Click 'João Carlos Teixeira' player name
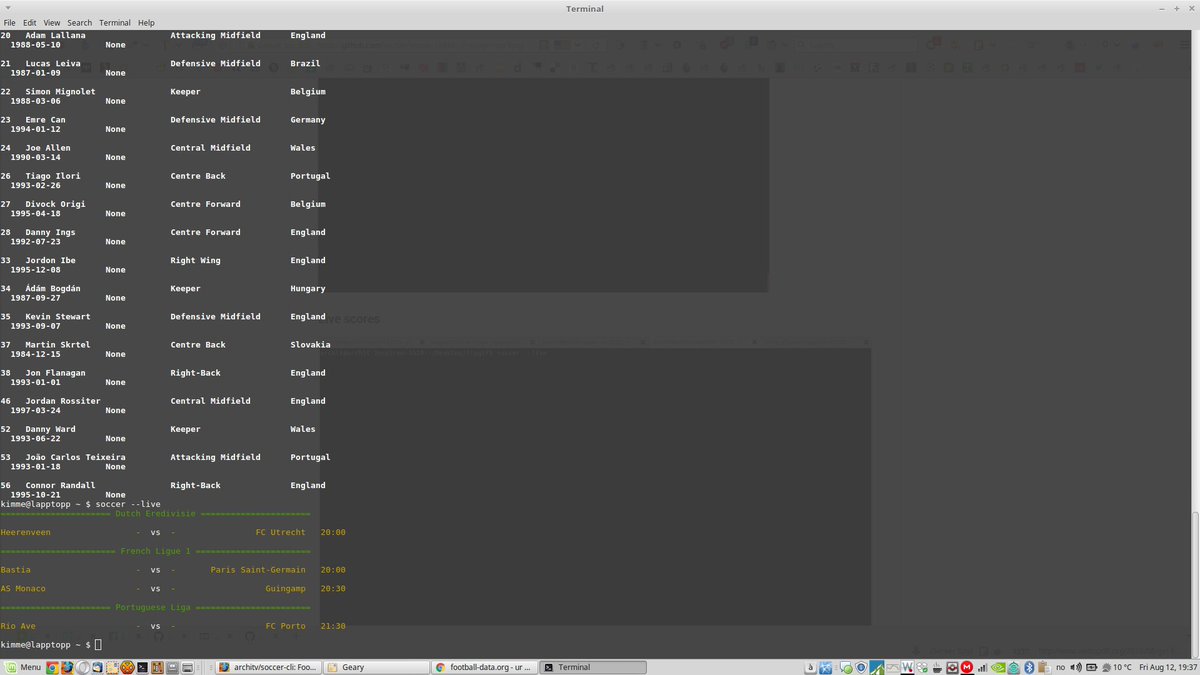1200x675 pixels. click(76, 457)
